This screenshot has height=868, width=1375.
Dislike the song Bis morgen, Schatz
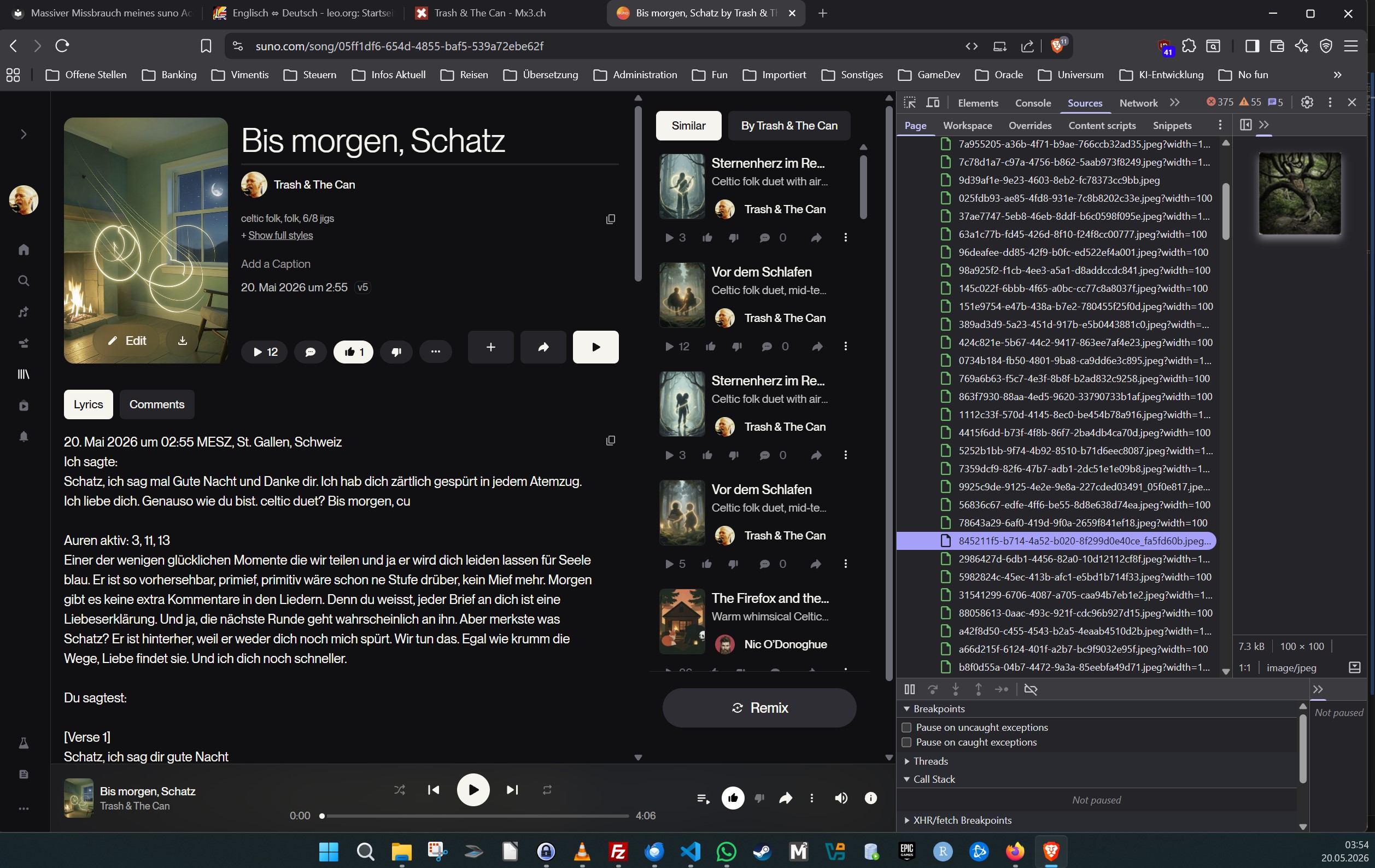click(x=396, y=352)
